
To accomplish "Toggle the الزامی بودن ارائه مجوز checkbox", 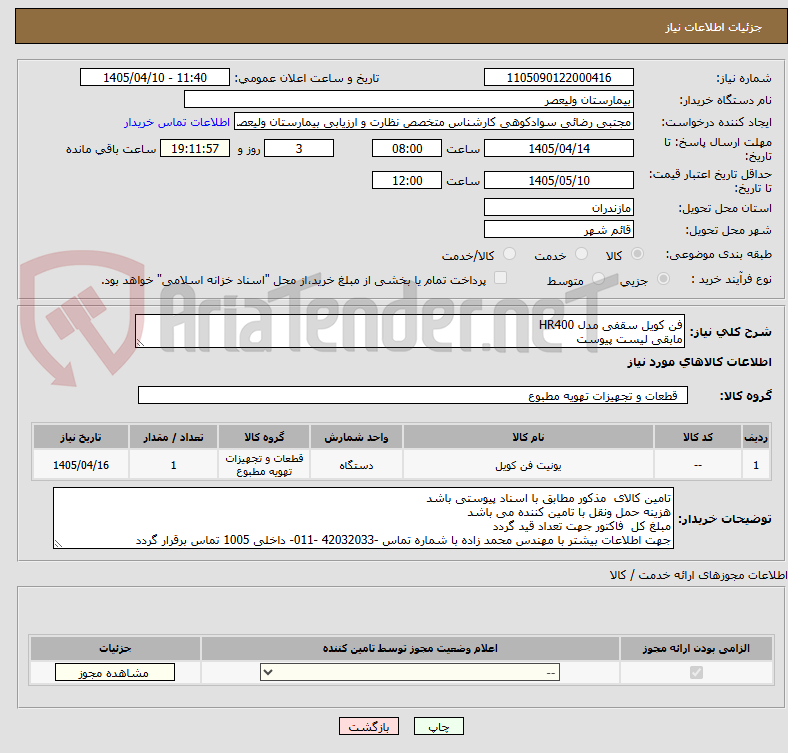I will coord(696,673).
